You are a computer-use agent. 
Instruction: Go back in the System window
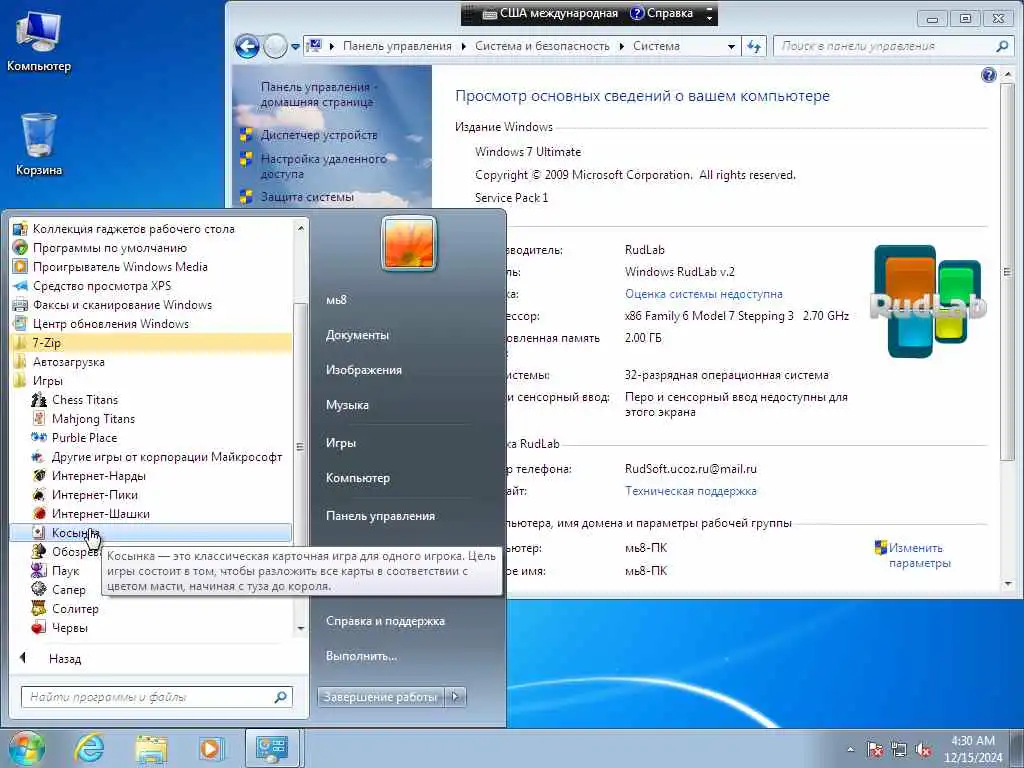coord(248,46)
